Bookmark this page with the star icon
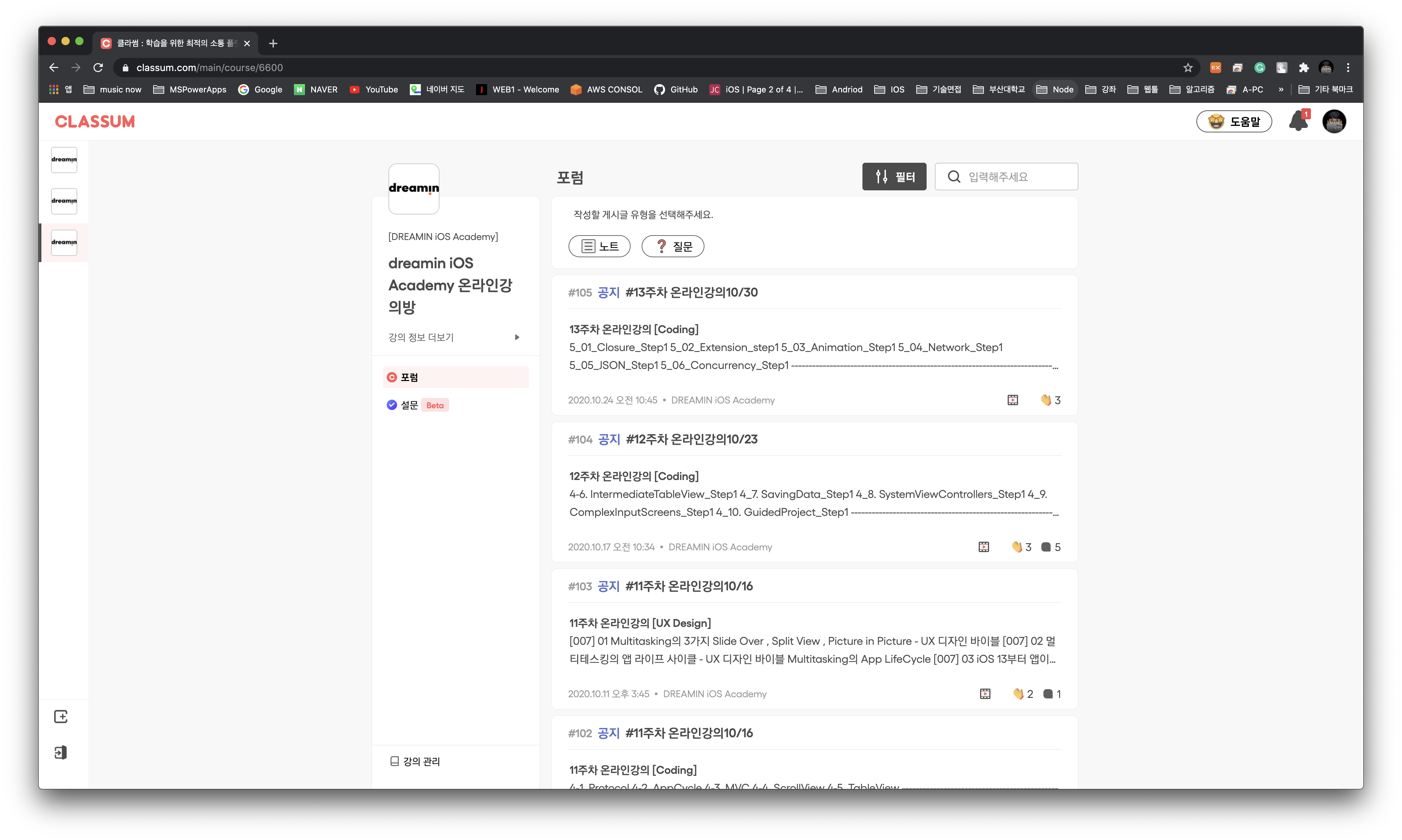Viewport: 1402px width, 840px height. (x=1187, y=67)
